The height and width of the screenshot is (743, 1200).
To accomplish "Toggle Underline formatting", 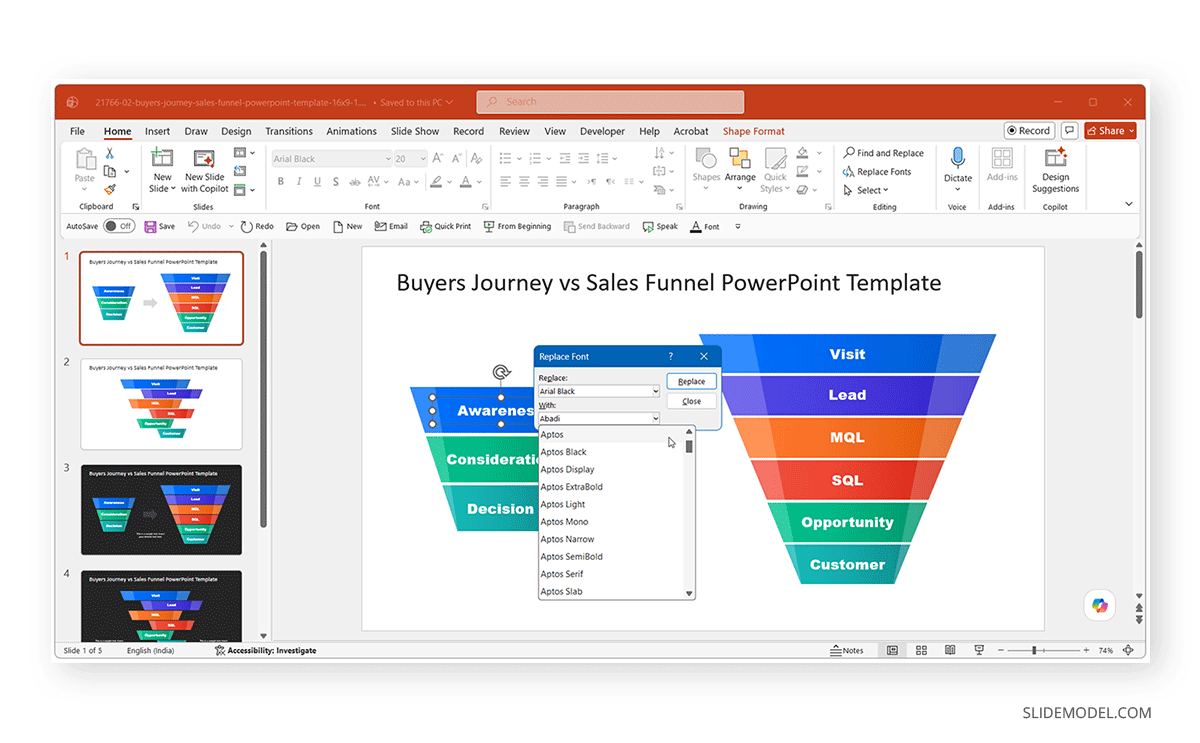I will coord(317,182).
